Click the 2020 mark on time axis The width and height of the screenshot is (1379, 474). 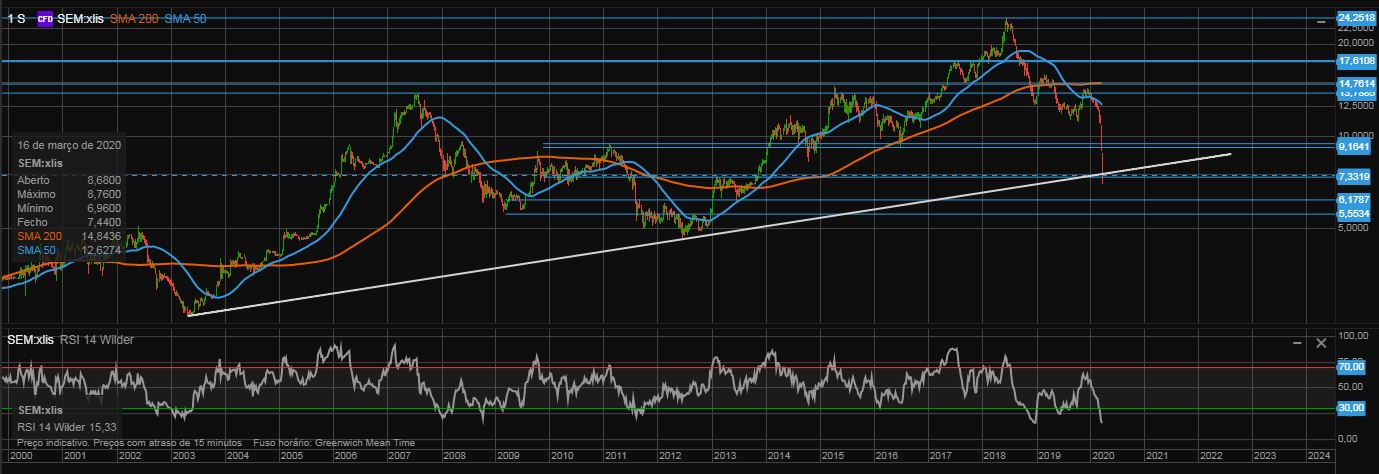tap(1103, 456)
